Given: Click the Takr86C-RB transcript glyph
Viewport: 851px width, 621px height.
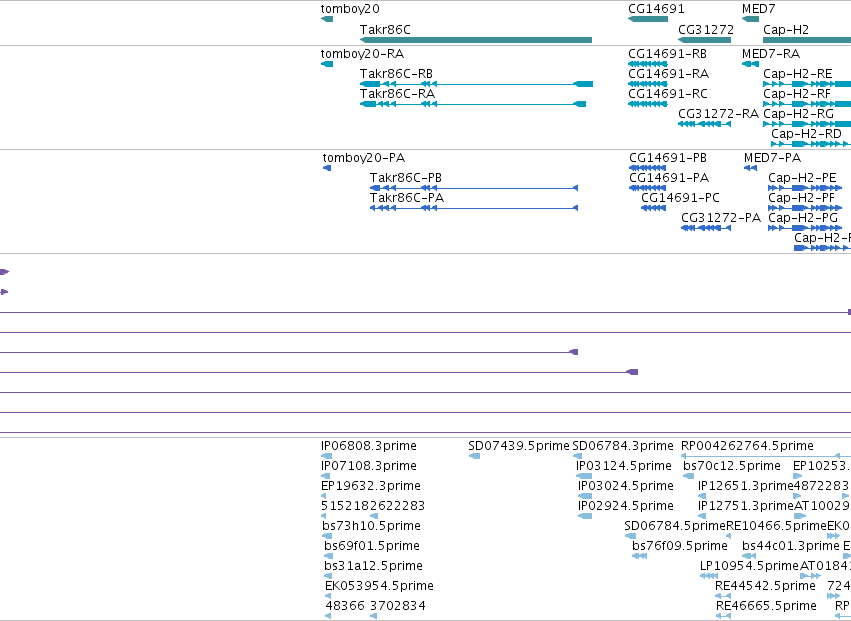Looking at the screenshot, I should (x=476, y=84).
